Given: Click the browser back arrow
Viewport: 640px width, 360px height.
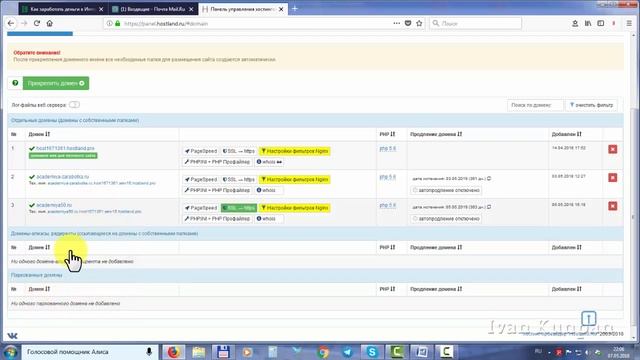Looking at the screenshot, I should coord(11,24).
